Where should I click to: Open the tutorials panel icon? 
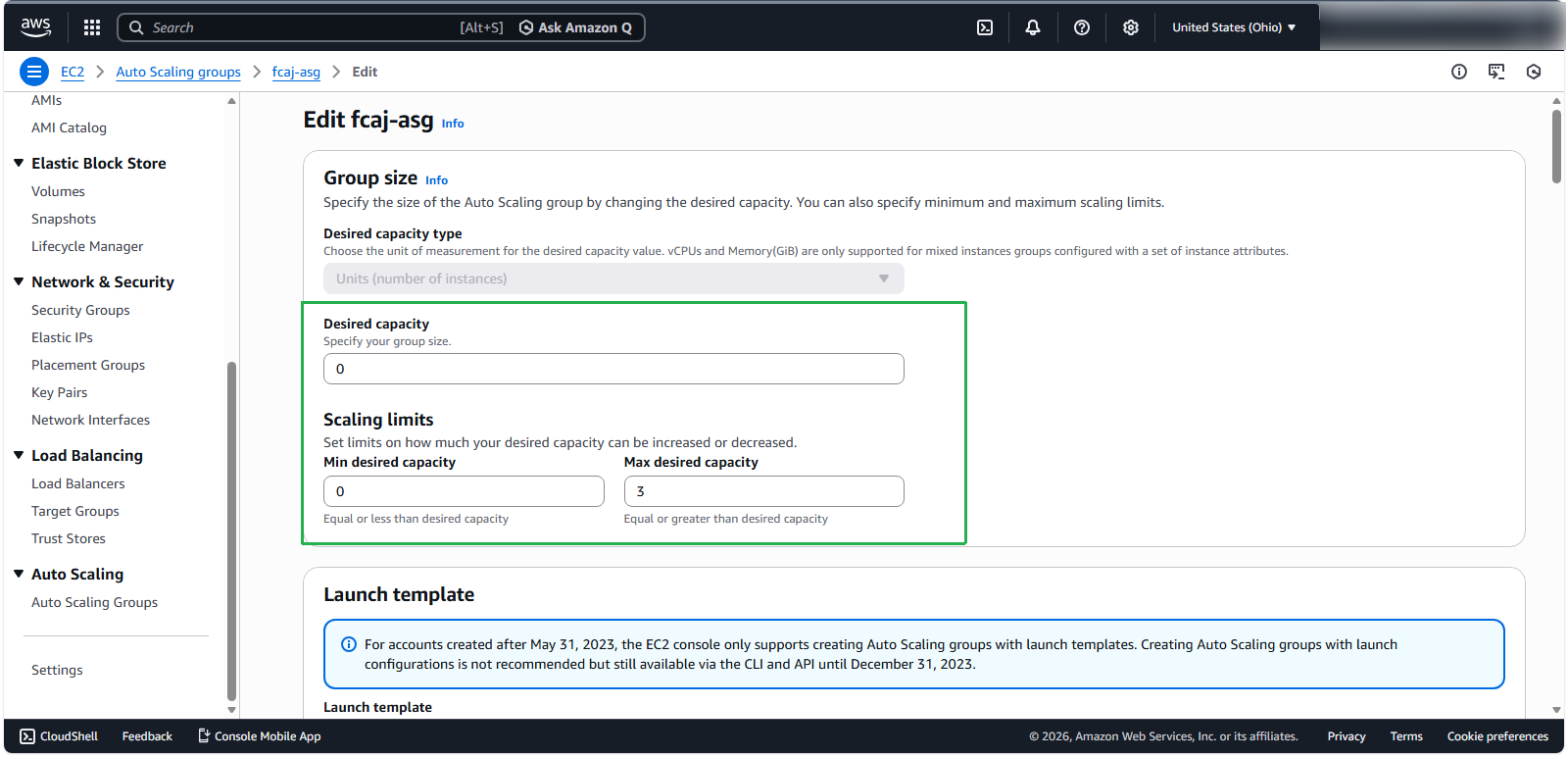[x=1496, y=72]
